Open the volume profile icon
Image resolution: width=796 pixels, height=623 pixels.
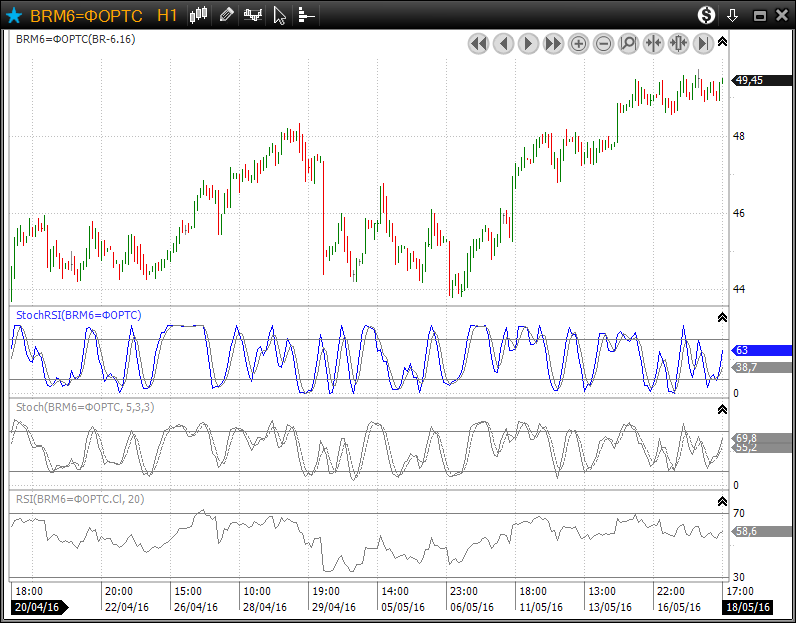pos(306,15)
